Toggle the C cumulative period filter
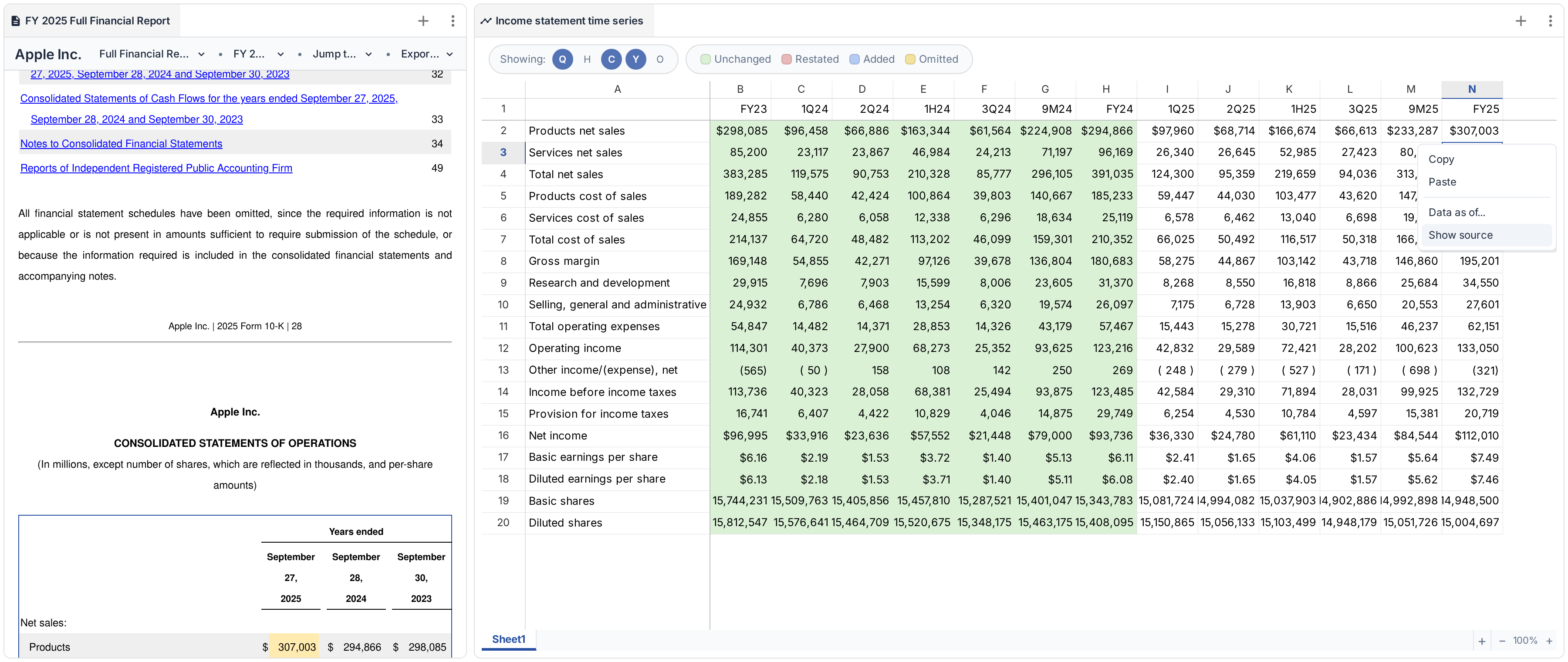Screen dimensions: 1568x662 click(x=611, y=59)
